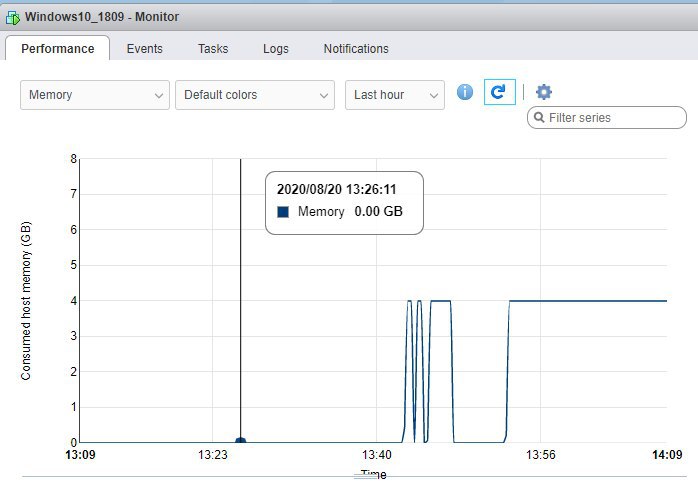Click the tooltip timestamp 2020/08/20 13:26:11
Viewport: 698px width, 487px height.
337,189
